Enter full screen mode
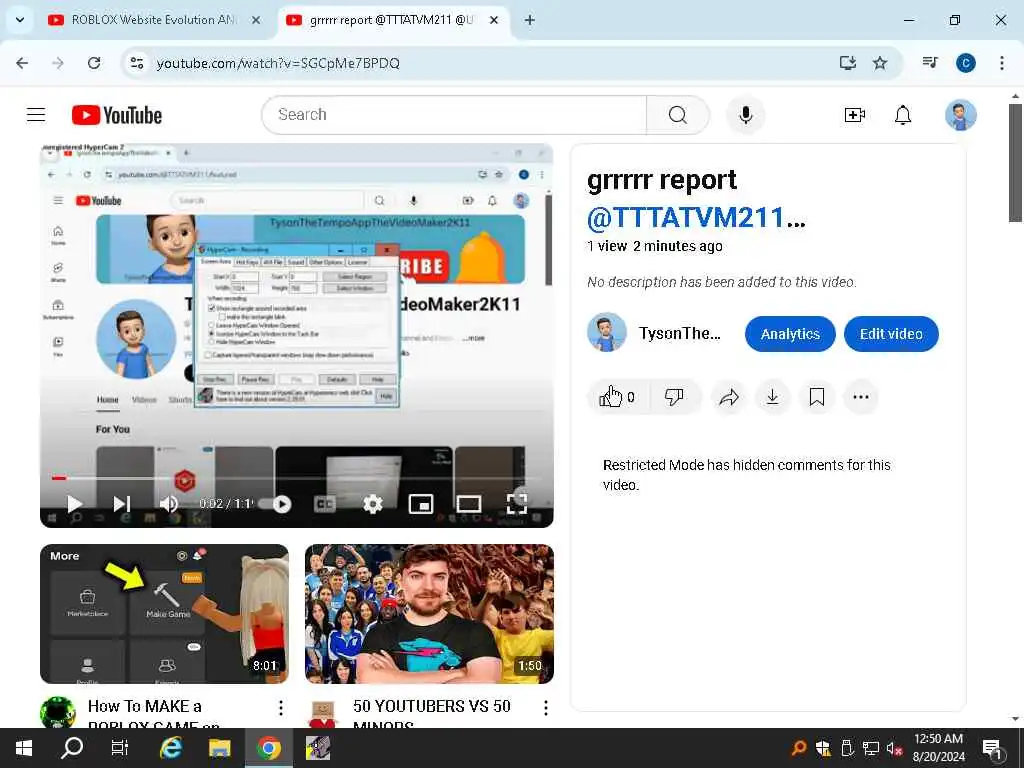This screenshot has width=1024, height=768. tap(517, 504)
